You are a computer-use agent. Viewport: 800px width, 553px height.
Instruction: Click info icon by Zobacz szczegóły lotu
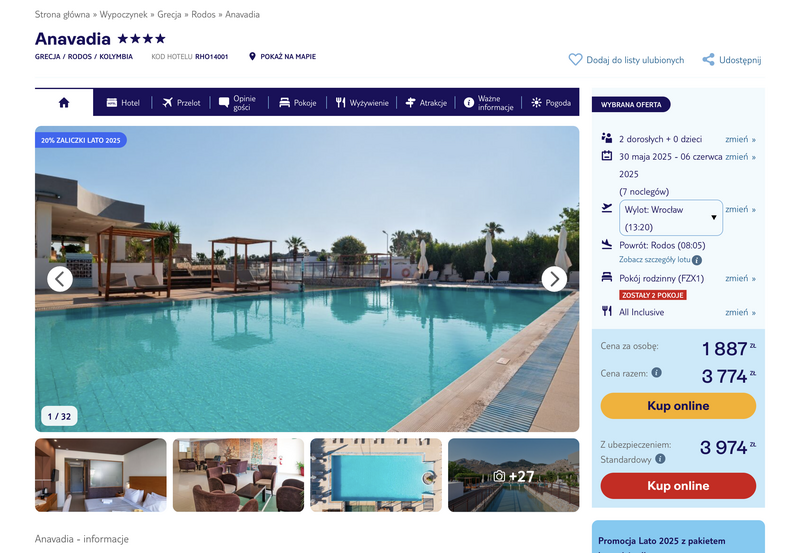tap(696, 260)
